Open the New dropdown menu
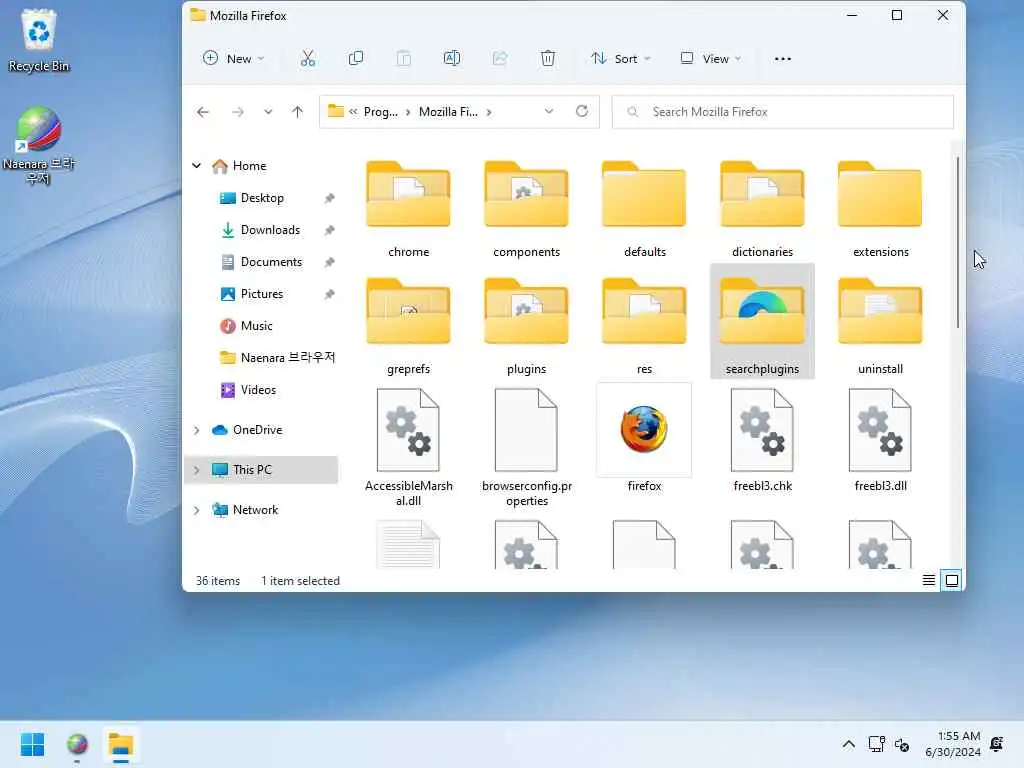Image resolution: width=1024 pixels, height=768 pixels. coord(233,59)
